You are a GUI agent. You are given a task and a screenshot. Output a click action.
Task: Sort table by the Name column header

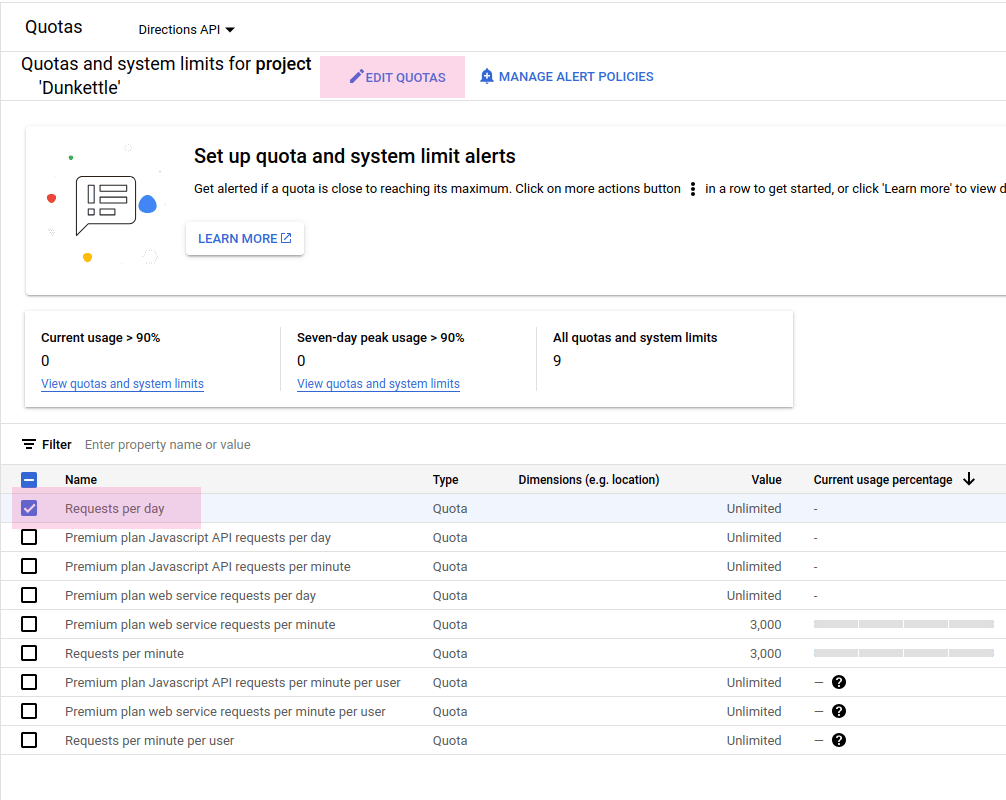[81, 480]
